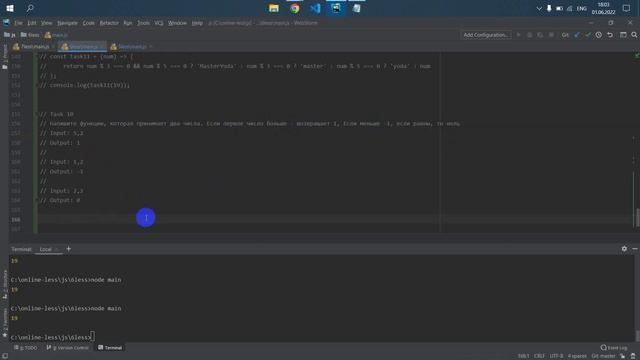
Task: Click the Project Structure toolbar icon
Action: pyautogui.click(x=623, y=35)
